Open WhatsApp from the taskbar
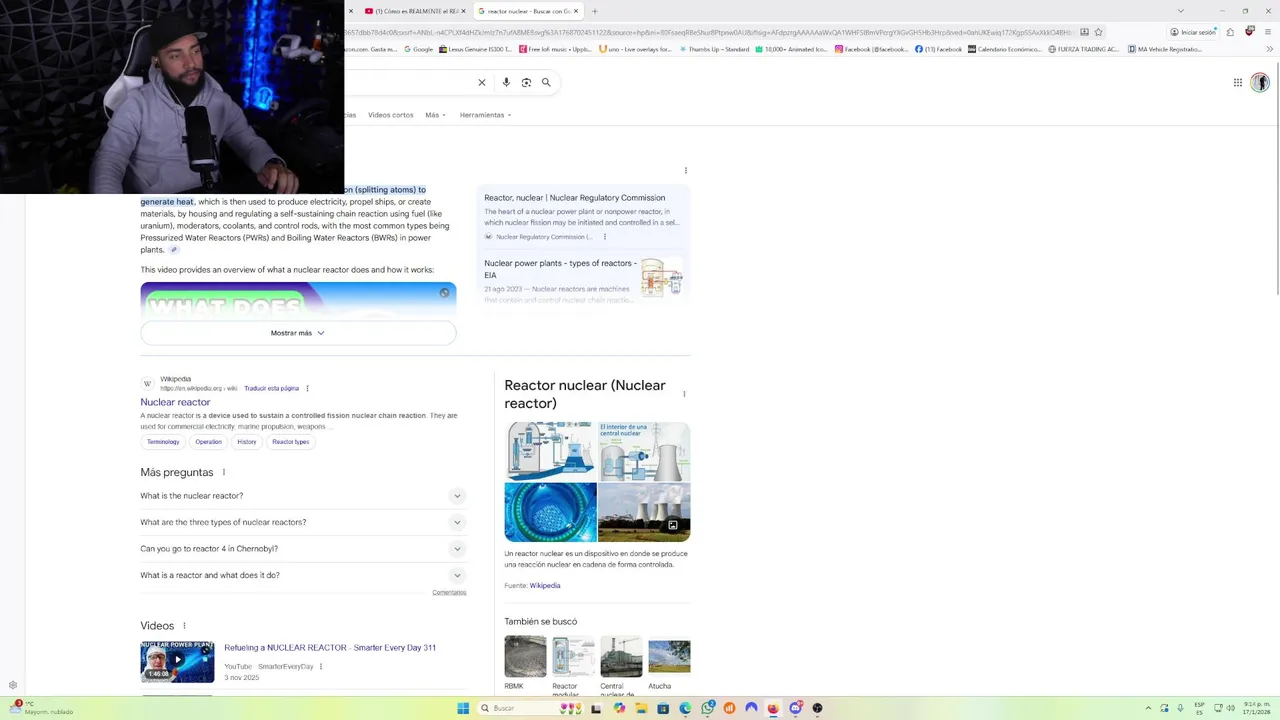Image resolution: width=1280 pixels, height=720 pixels. coord(708,708)
